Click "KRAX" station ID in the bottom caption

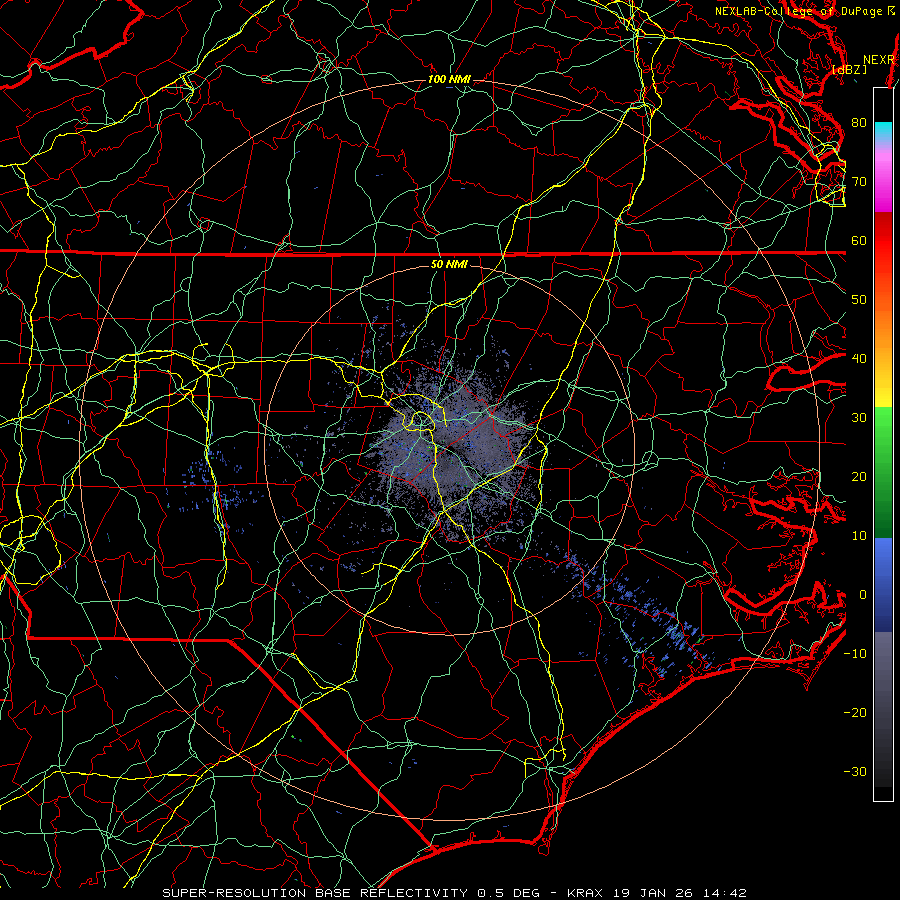(584, 893)
